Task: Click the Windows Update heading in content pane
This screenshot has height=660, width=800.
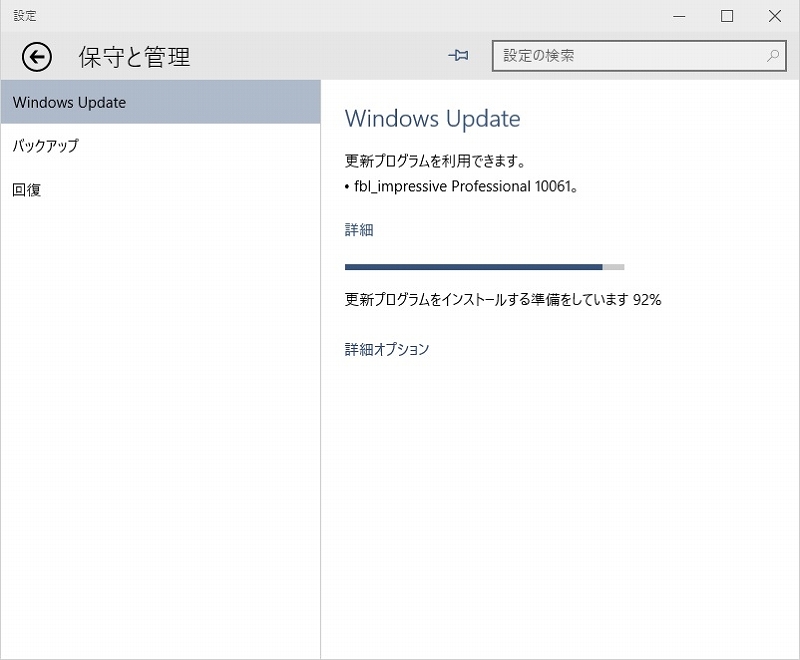Action: coord(433,118)
